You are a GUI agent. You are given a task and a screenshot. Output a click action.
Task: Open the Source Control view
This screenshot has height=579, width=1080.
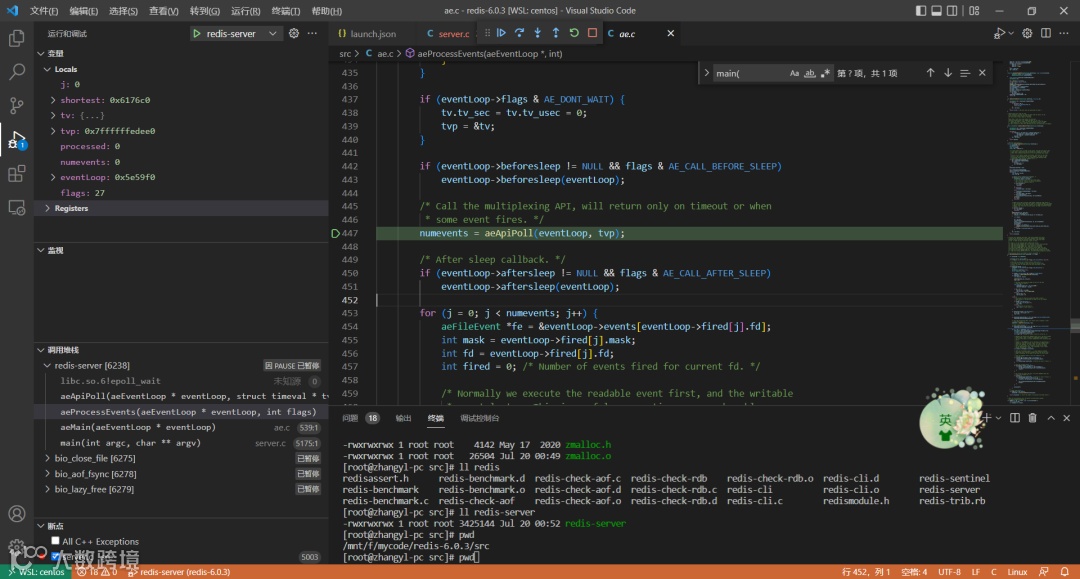click(x=16, y=105)
